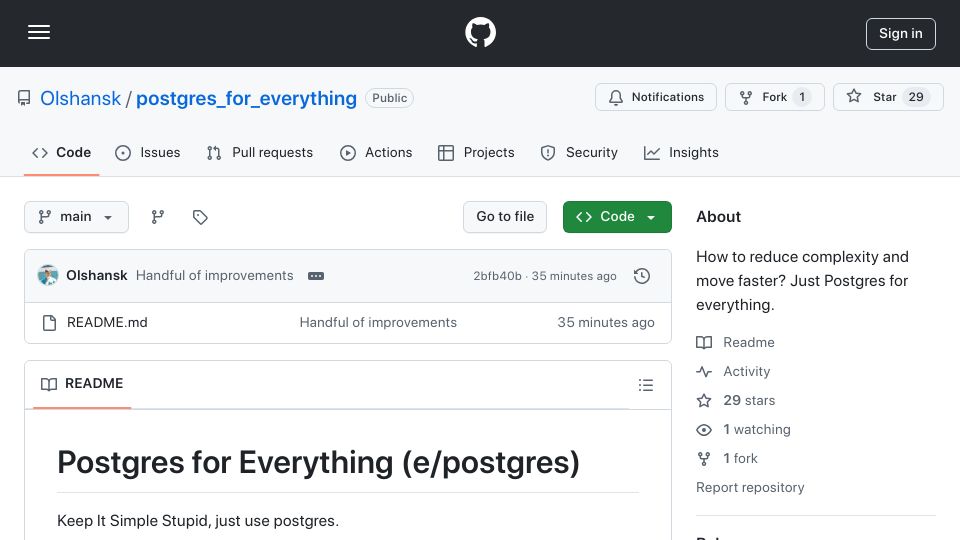Click the fork count 1 badge
Viewport: 960px width, 540px height.
click(x=802, y=97)
